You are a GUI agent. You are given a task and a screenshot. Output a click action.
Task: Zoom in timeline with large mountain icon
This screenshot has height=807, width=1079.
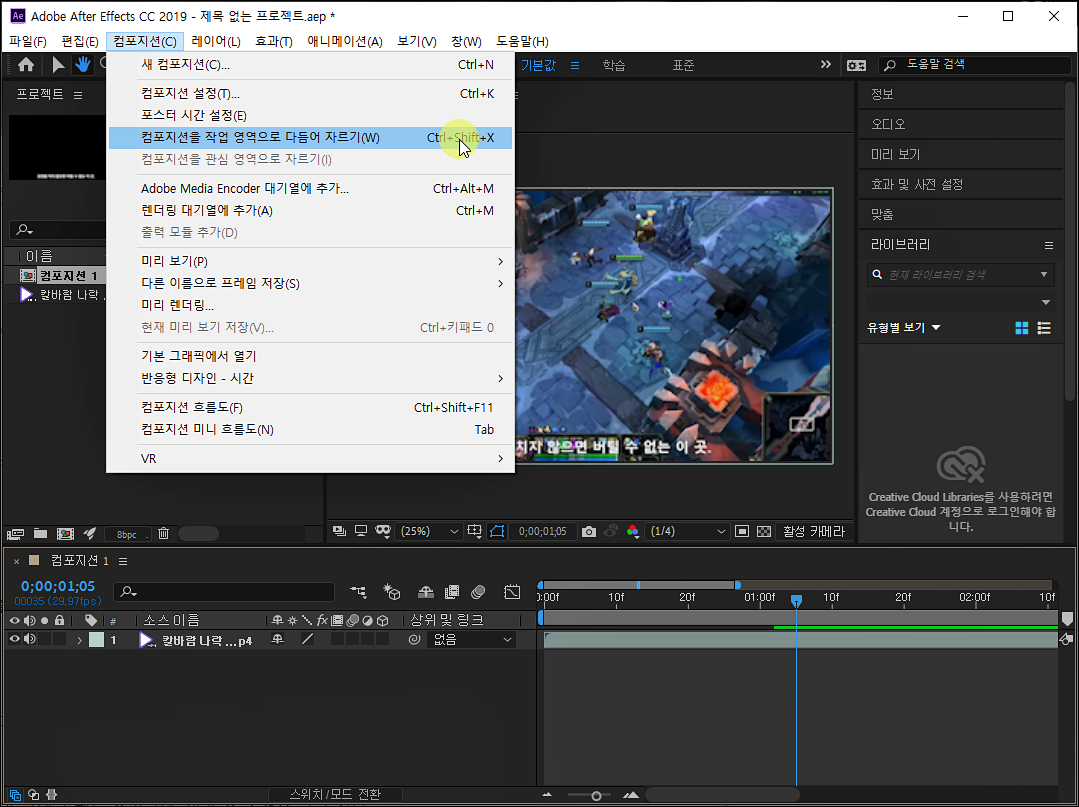click(631, 795)
